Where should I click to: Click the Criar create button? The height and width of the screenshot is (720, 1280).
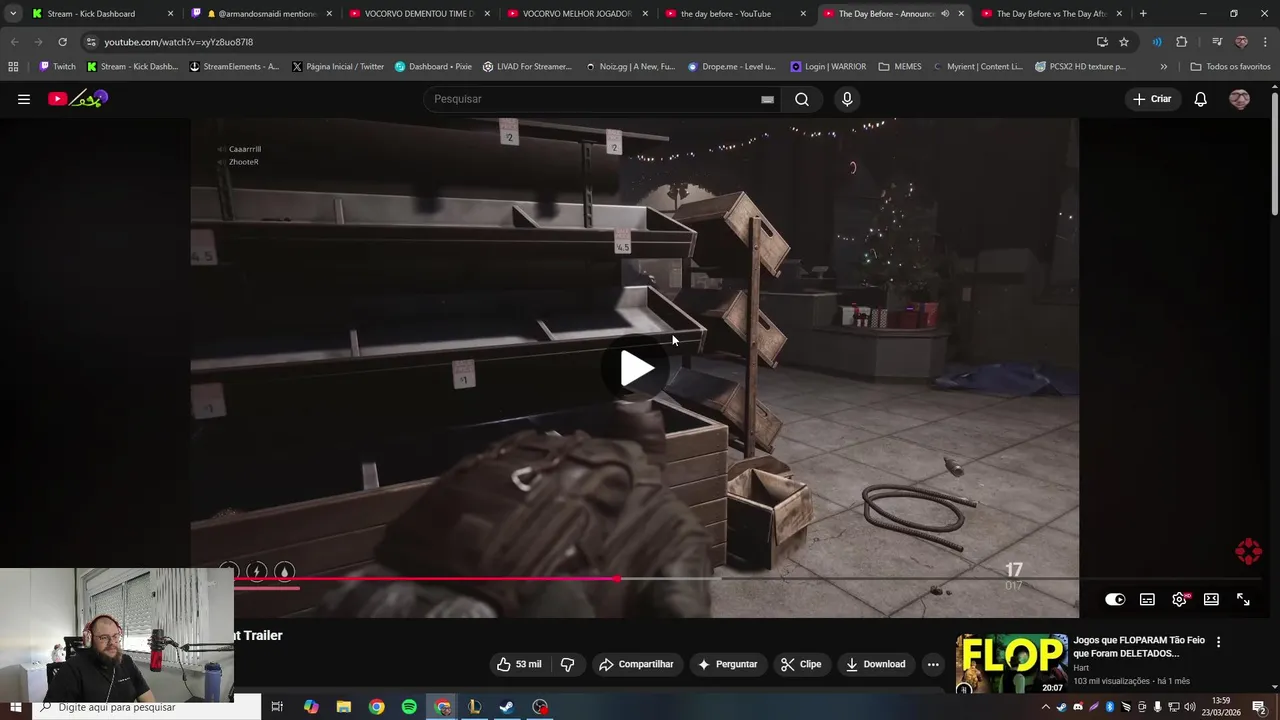click(x=1151, y=99)
